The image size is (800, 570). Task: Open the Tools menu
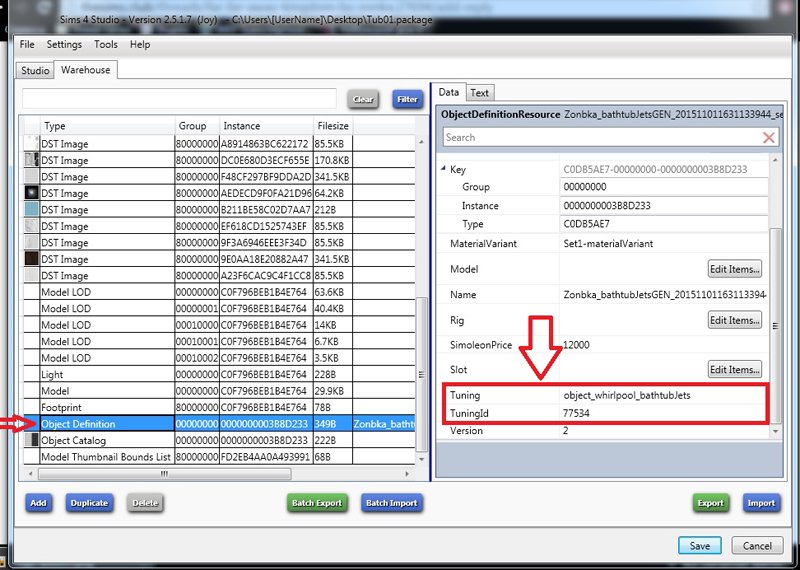click(106, 45)
